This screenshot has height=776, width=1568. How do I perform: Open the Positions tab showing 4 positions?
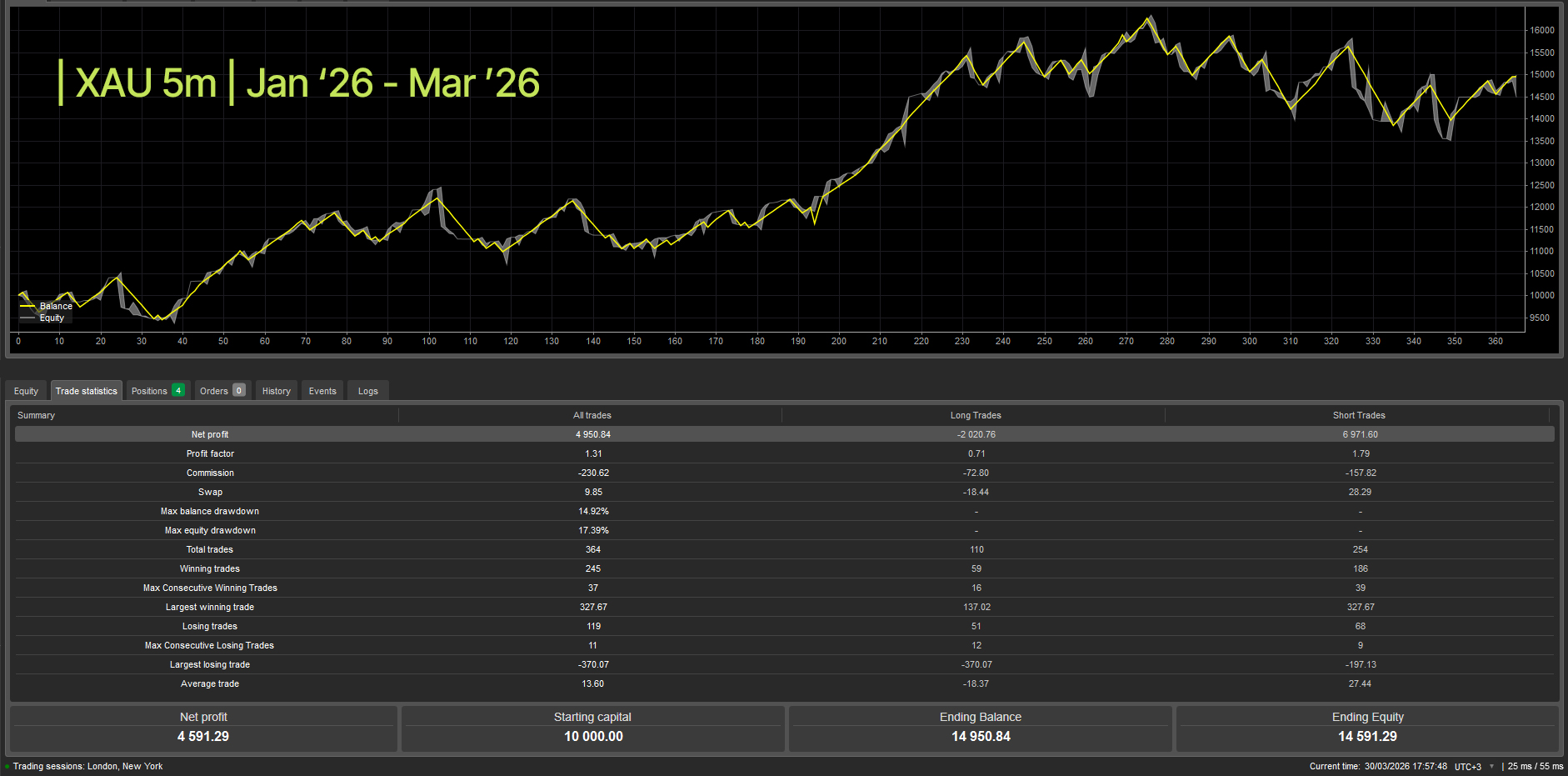pos(148,390)
